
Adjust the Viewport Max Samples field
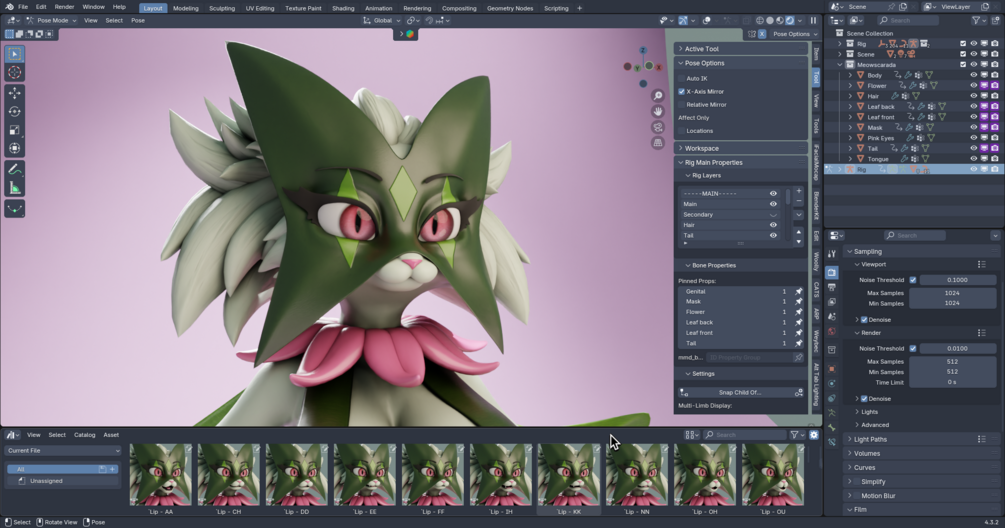[952, 293]
